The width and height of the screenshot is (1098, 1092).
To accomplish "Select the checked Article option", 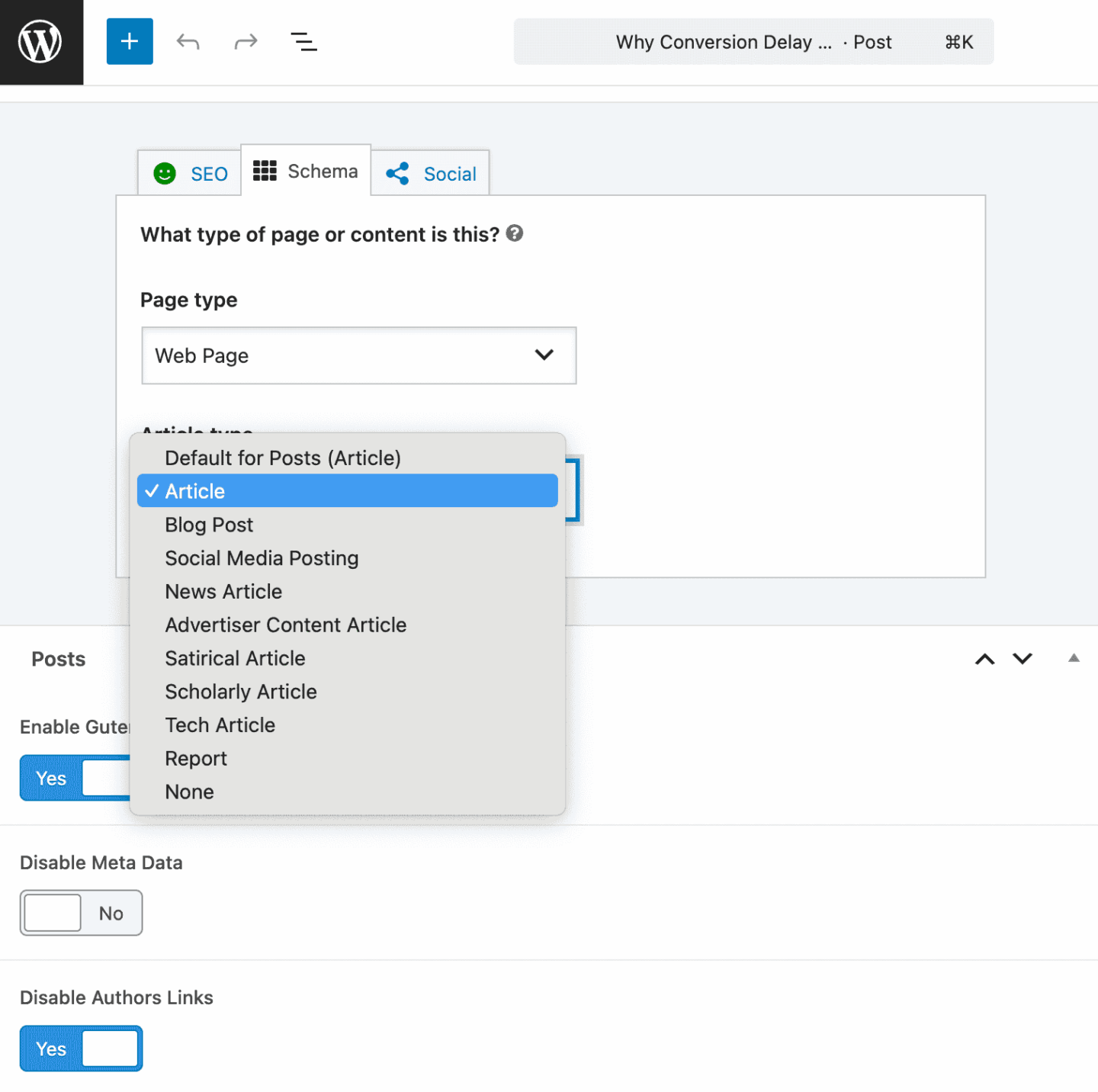I will click(x=348, y=491).
